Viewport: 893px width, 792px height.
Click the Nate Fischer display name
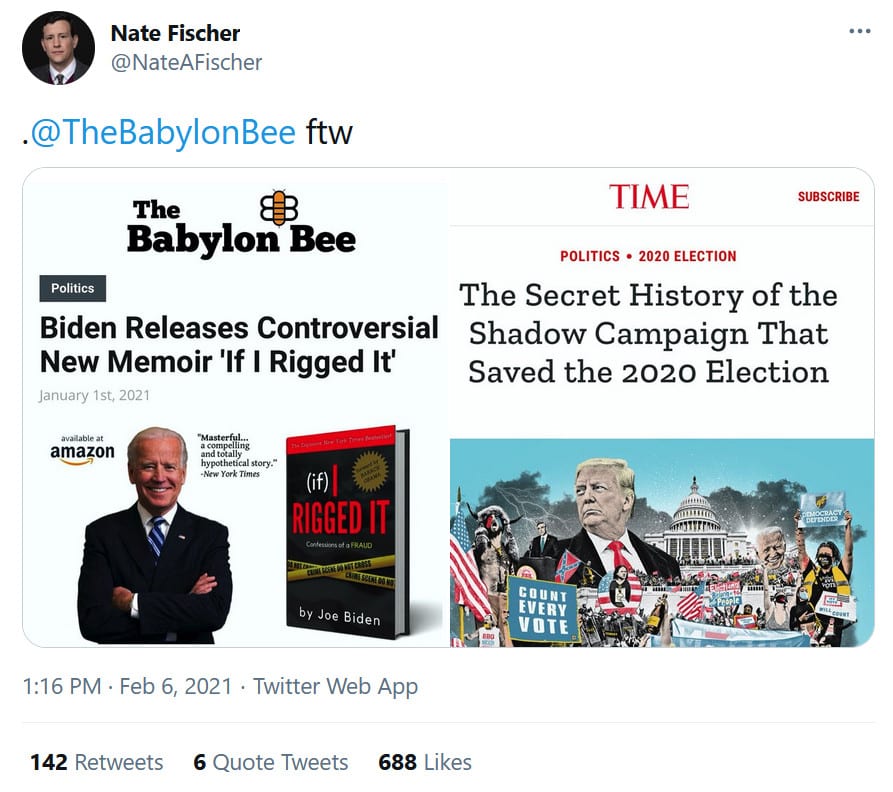[175, 33]
